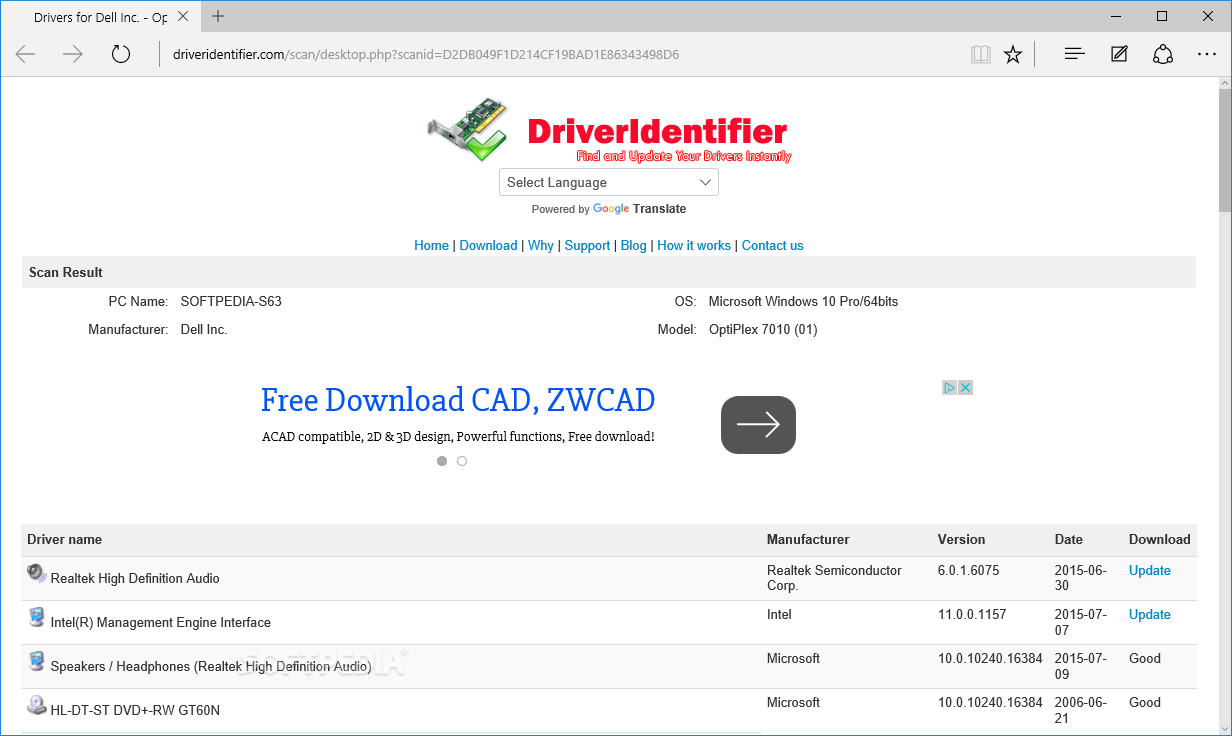Image resolution: width=1232 pixels, height=736 pixels.
Task: Click the ad arrow button
Action: [x=758, y=425]
